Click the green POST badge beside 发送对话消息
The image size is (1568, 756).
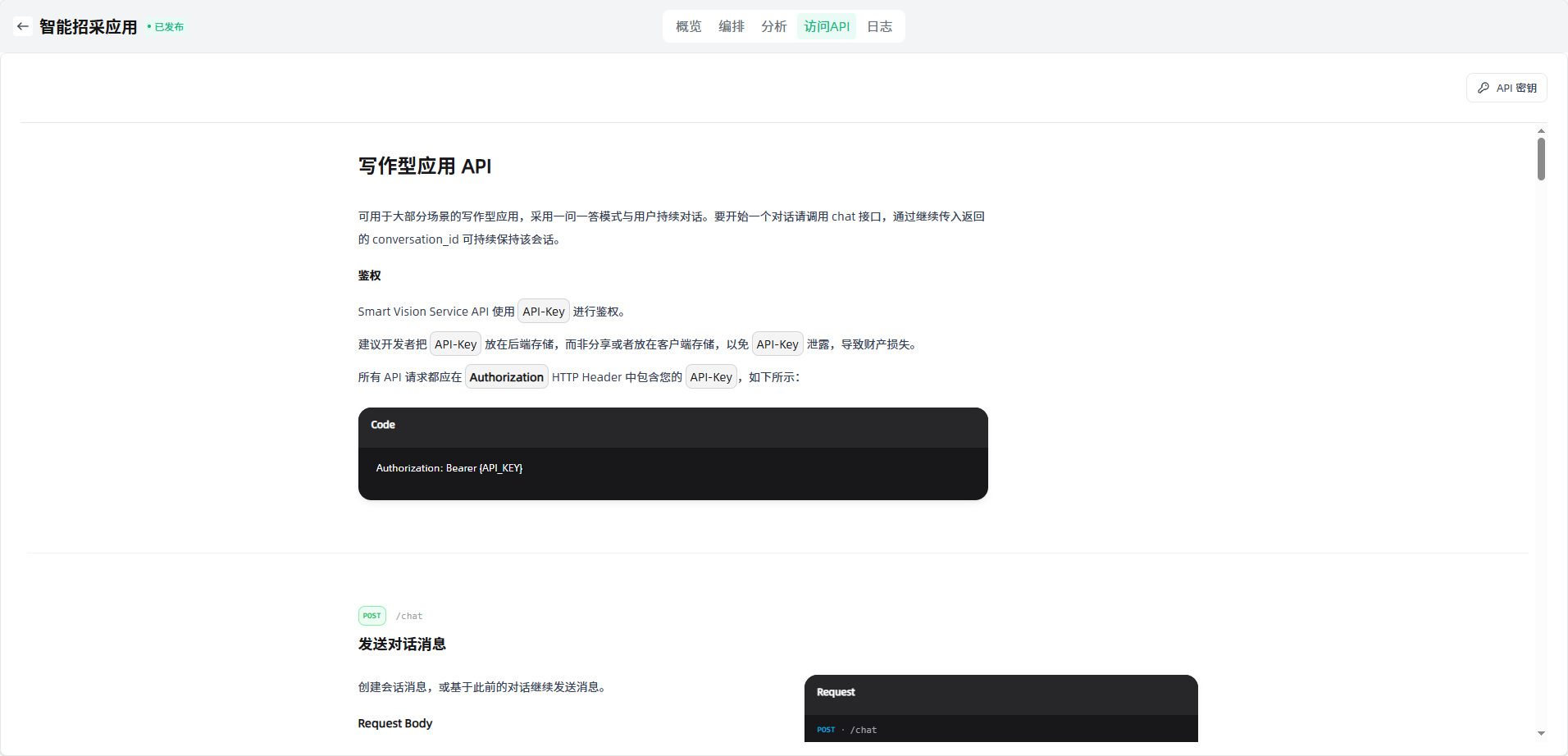pyautogui.click(x=371, y=616)
